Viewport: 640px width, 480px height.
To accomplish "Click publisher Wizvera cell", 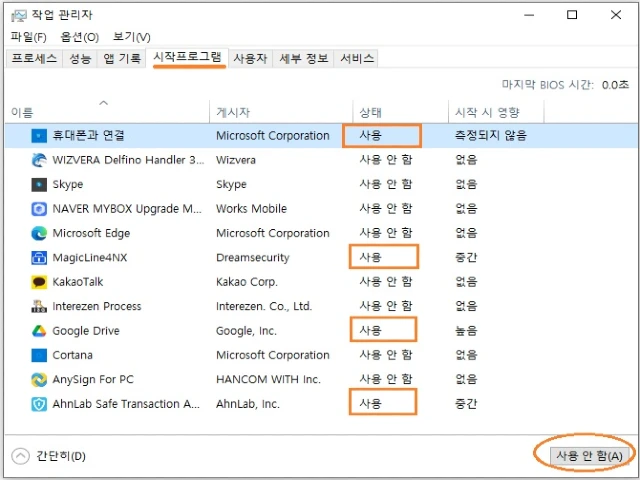I will point(236,160).
